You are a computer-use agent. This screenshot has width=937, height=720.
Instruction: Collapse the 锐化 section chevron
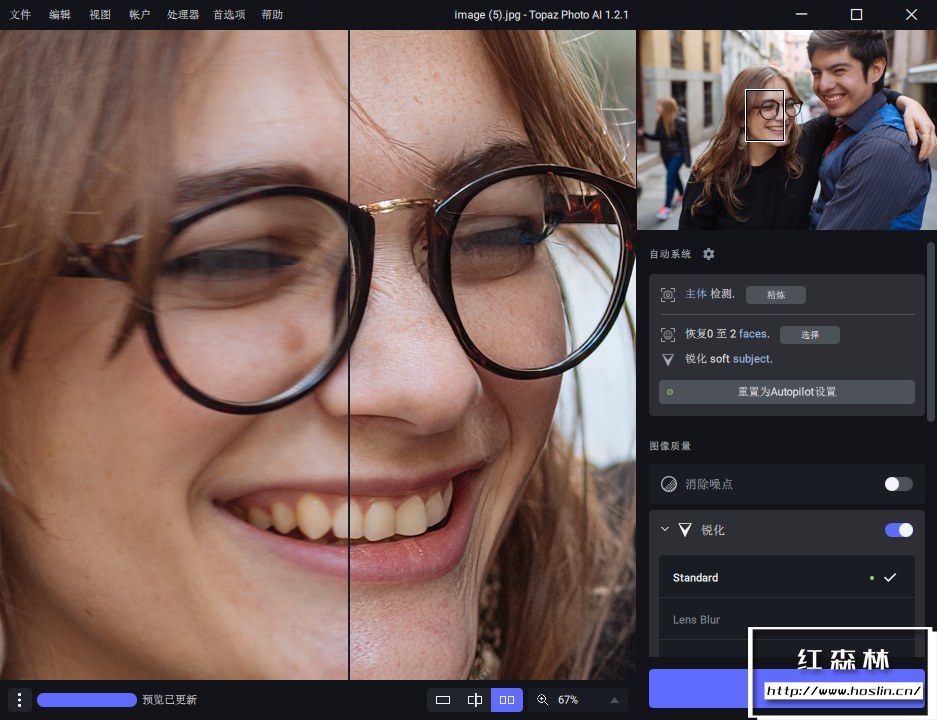pos(665,529)
